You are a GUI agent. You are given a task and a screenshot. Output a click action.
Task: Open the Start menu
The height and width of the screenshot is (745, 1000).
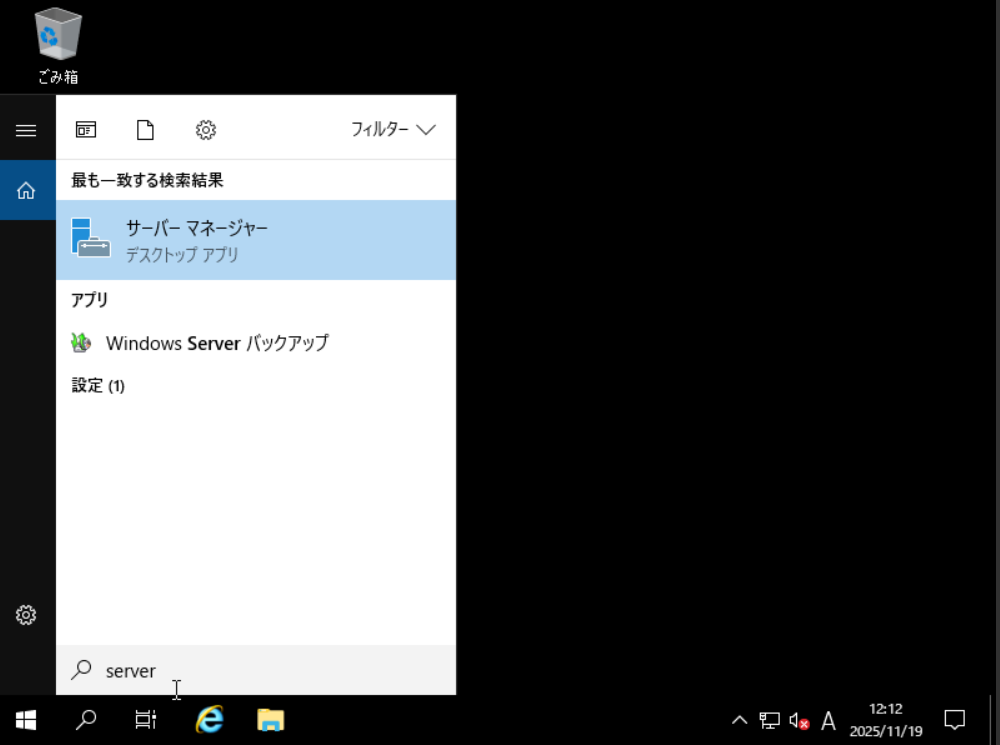pyautogui.click(x=24, y=719)
